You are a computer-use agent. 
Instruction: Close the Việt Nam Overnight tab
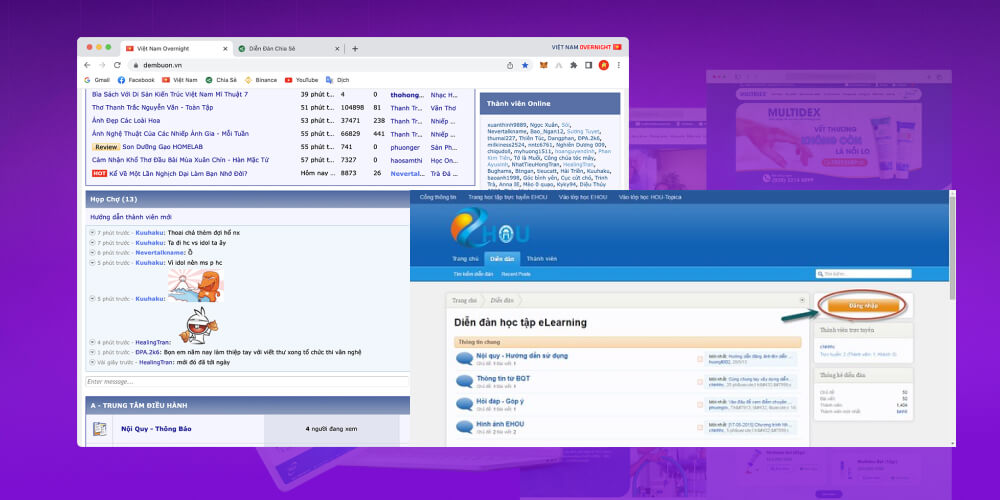[x=224, y=48]
